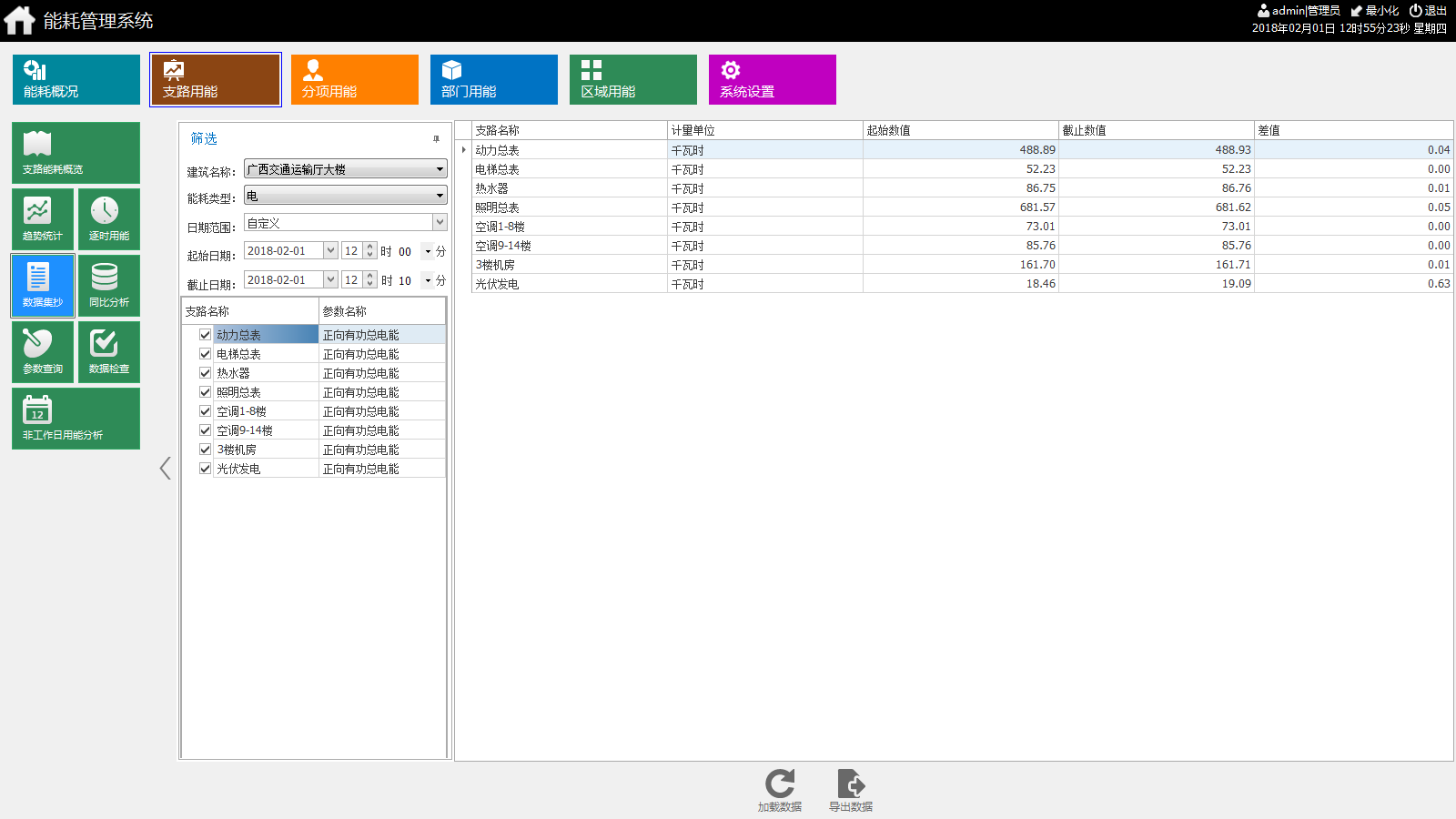The image size is (1456, 819).
Task: Click 参数名称 header in filter list
Action: (382, 311)
